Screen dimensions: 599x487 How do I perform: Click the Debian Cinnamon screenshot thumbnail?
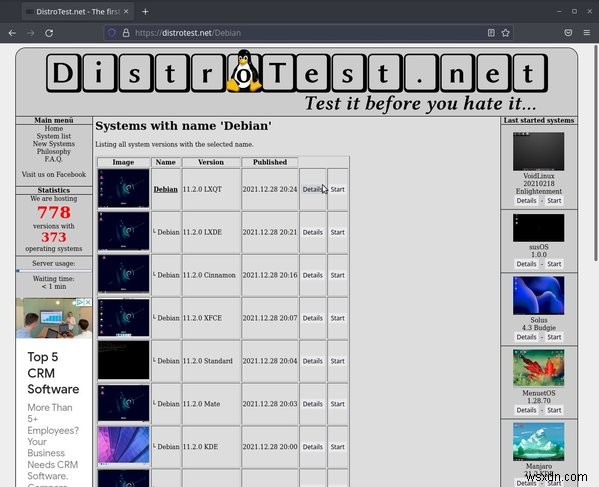[x=123, y=274]
